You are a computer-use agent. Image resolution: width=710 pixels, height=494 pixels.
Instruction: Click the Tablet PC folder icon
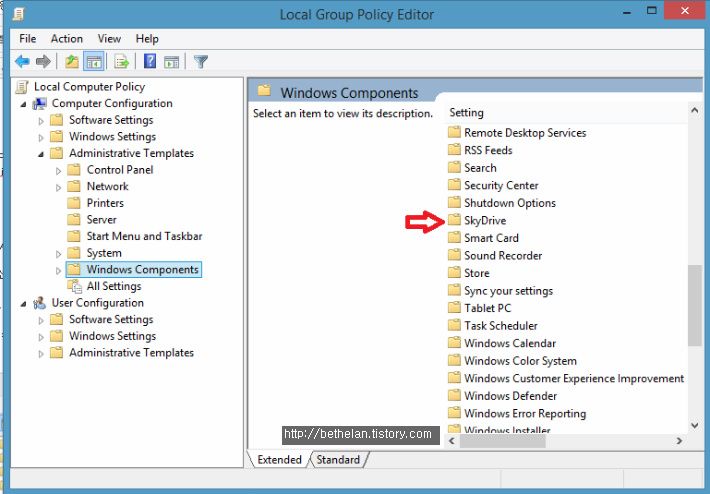(454, 308)
